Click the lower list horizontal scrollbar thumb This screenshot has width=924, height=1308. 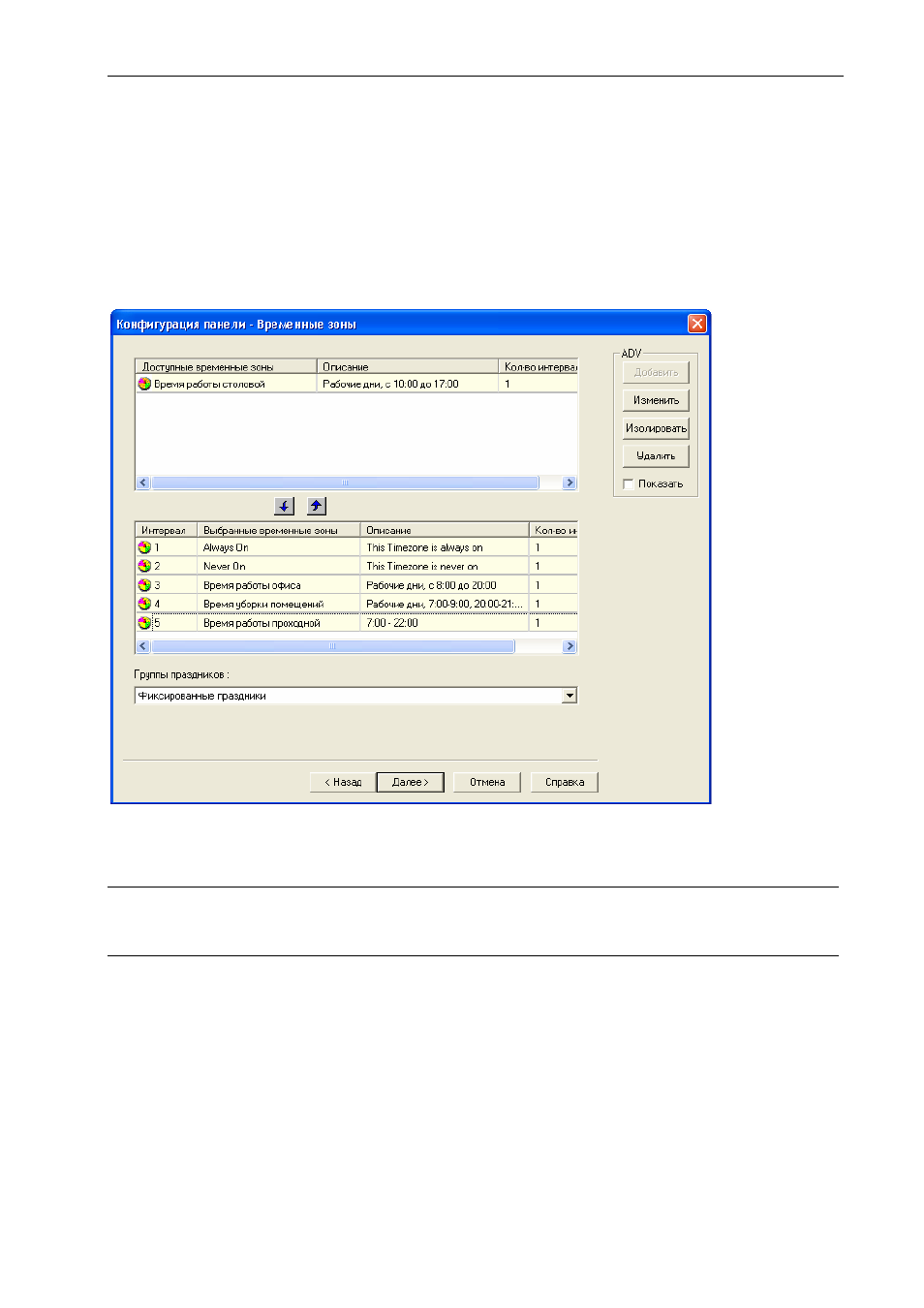point(333,646)
